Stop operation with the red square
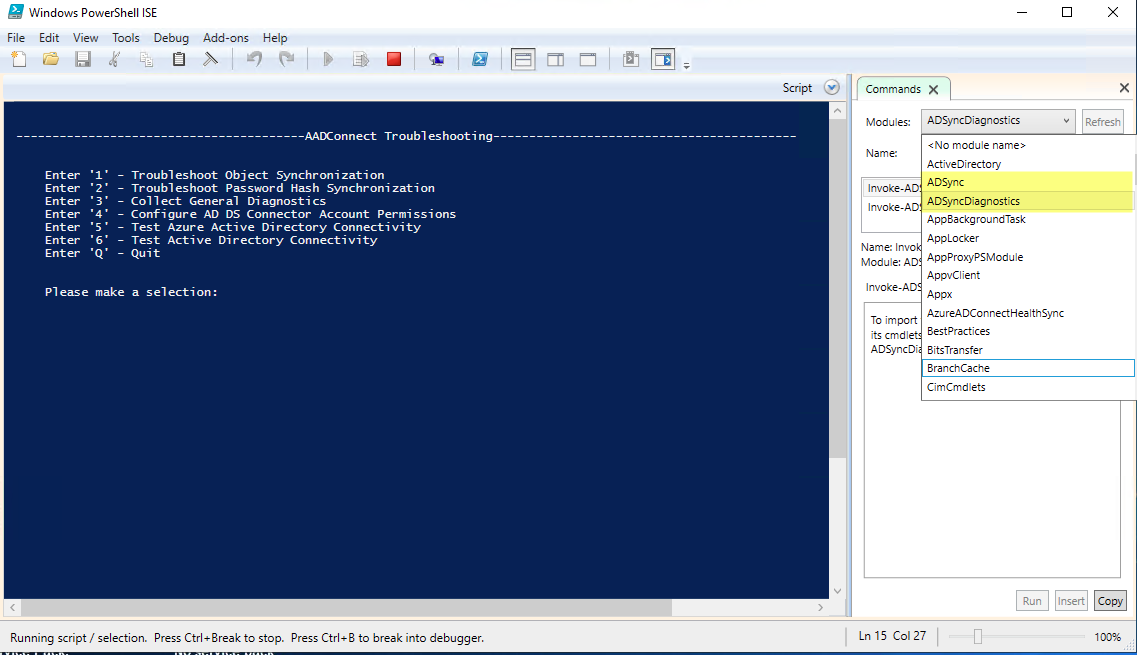The width and height of the screenshot is (1137, 655). pyautogui.click(x=394, y=59)
